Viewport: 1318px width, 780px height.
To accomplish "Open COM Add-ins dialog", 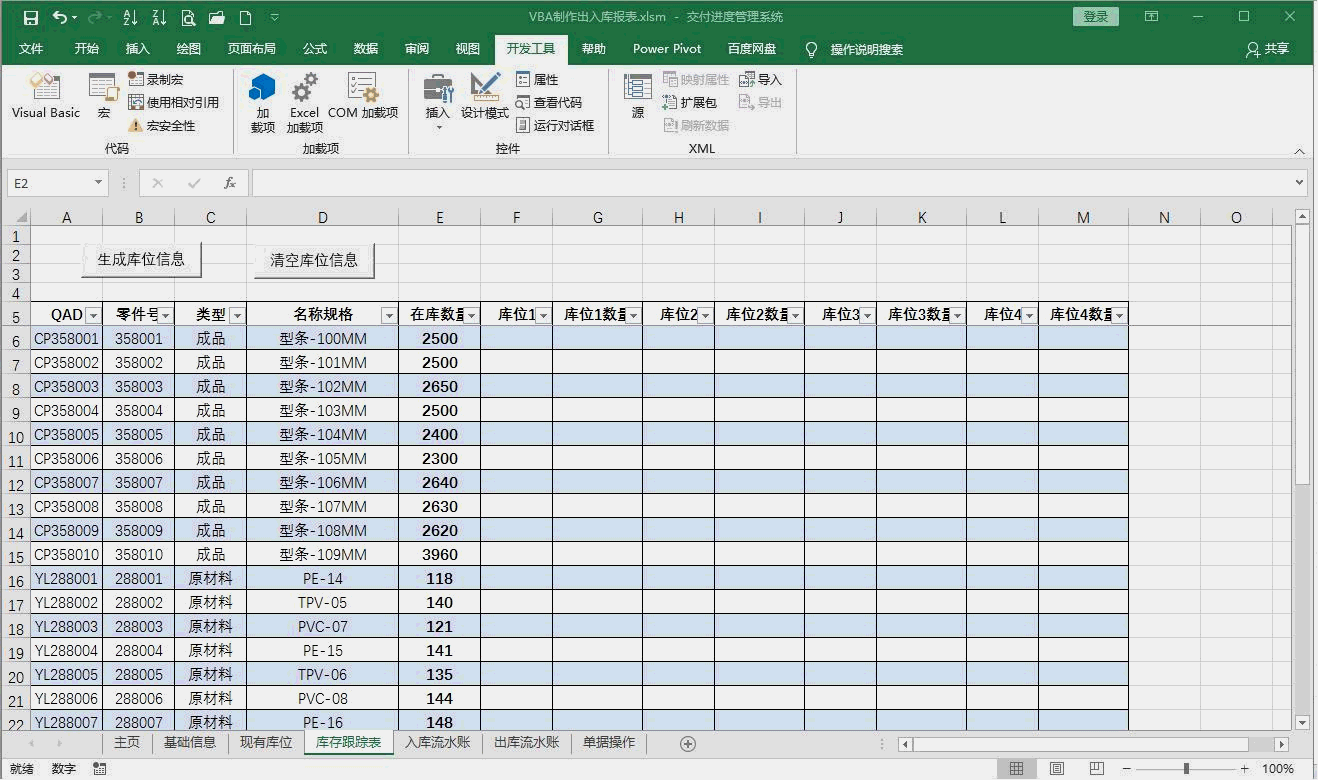I will pos(363,97).
